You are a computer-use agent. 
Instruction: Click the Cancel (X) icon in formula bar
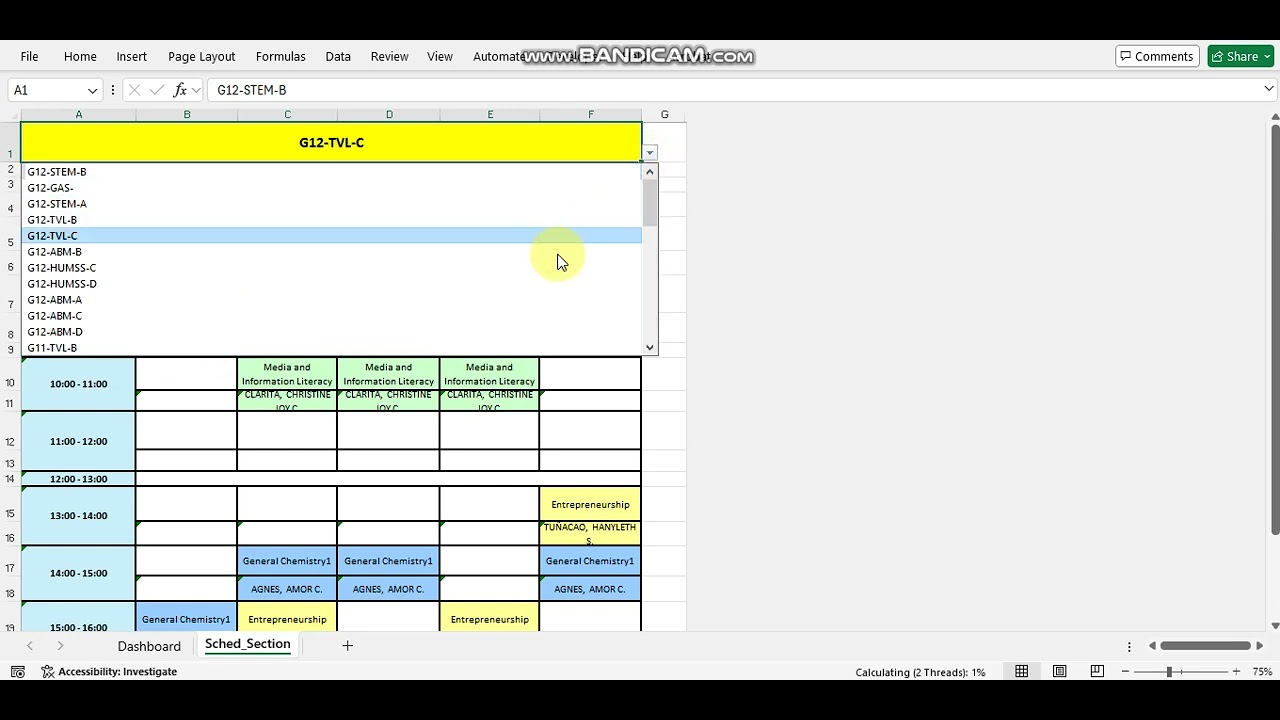[x=134, y=90]
